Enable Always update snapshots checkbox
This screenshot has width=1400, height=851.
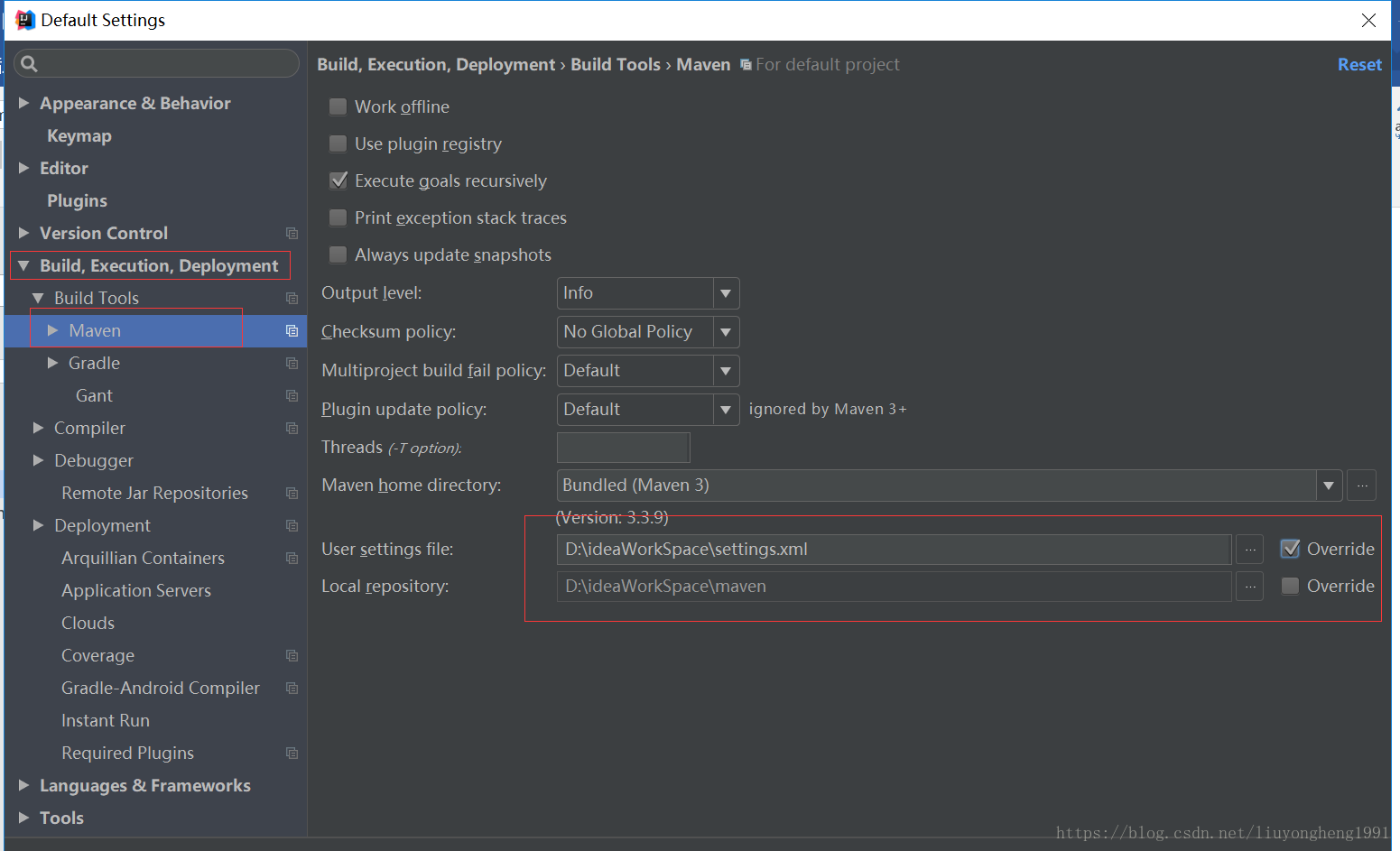338,254
